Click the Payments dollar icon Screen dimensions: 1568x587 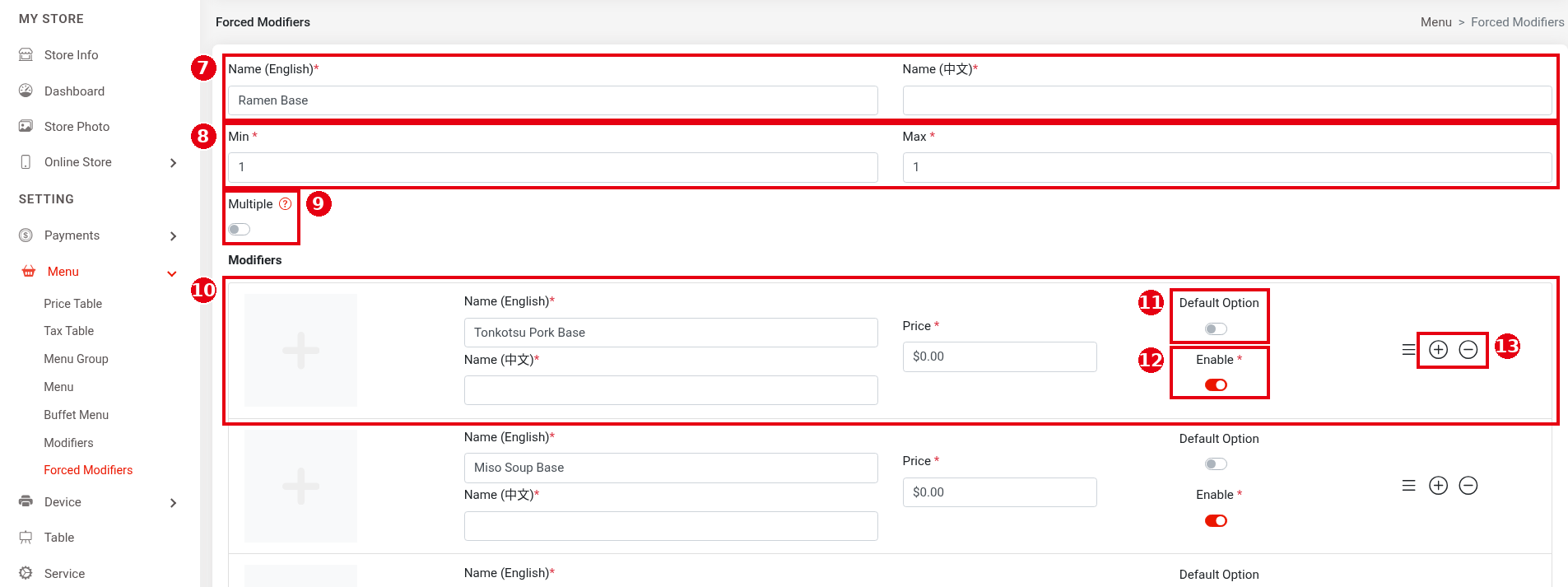coord(26,235)
